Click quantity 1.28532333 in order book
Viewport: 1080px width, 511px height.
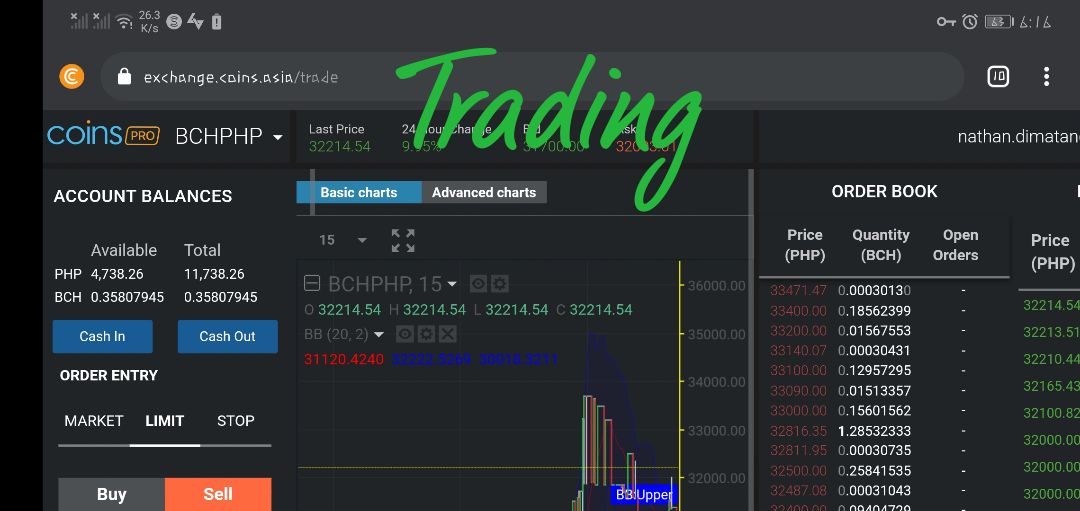[875, 431]
